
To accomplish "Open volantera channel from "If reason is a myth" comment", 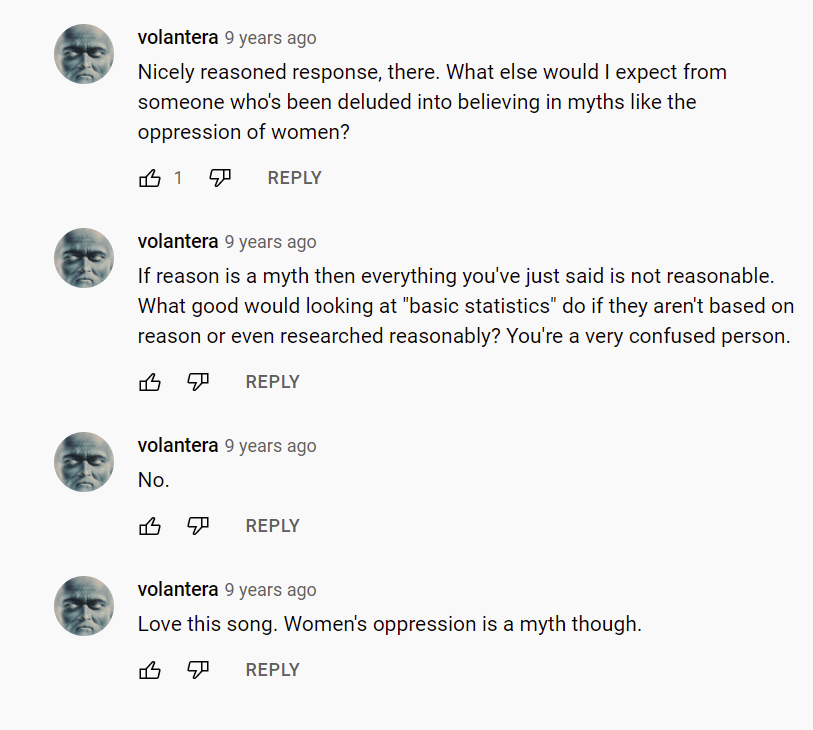I will [177, 242].
